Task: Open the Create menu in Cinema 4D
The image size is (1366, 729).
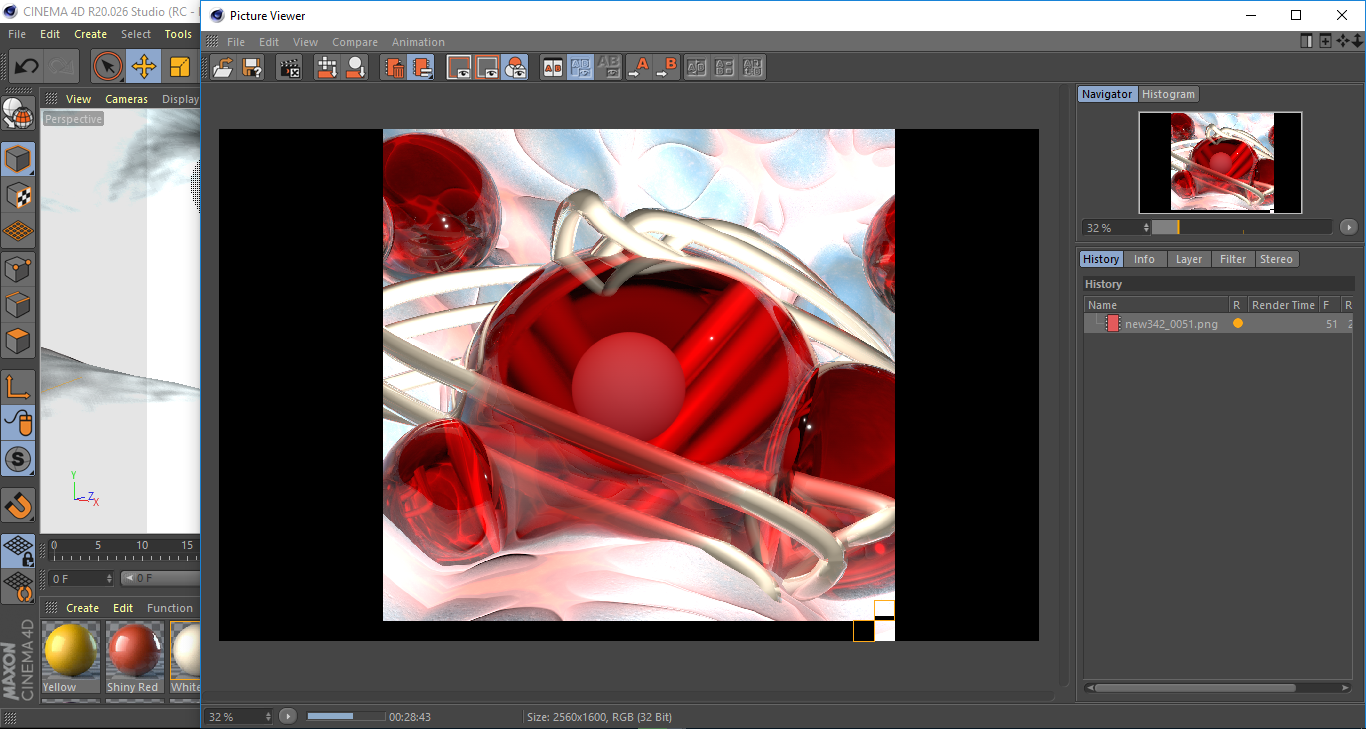Action: click(90, 34)
